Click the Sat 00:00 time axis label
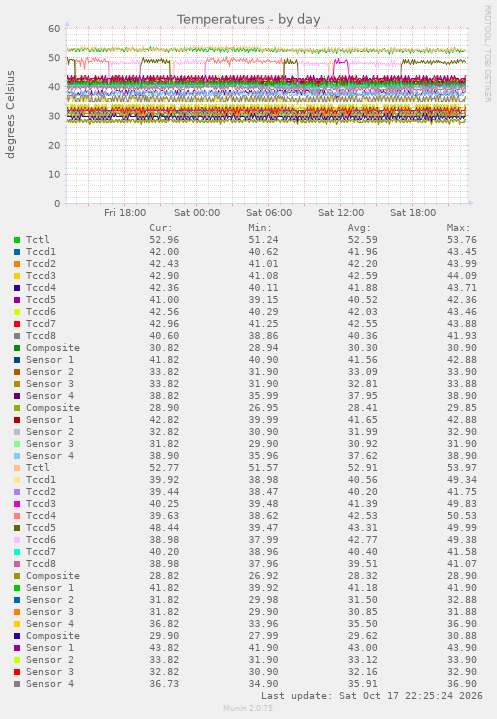The image size is (497, 719). tap(197, 213)
